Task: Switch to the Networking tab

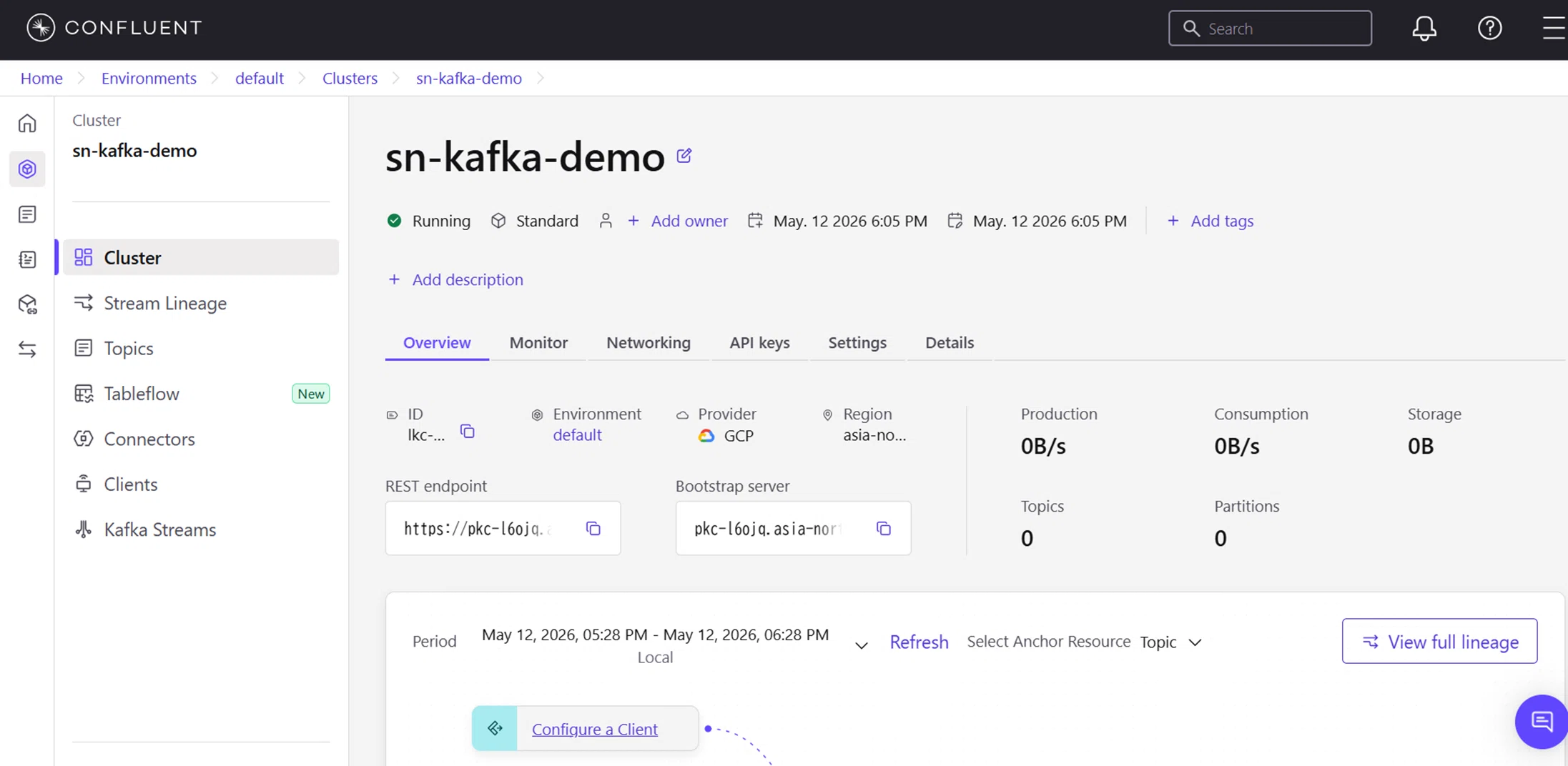Action: [649, 342]
